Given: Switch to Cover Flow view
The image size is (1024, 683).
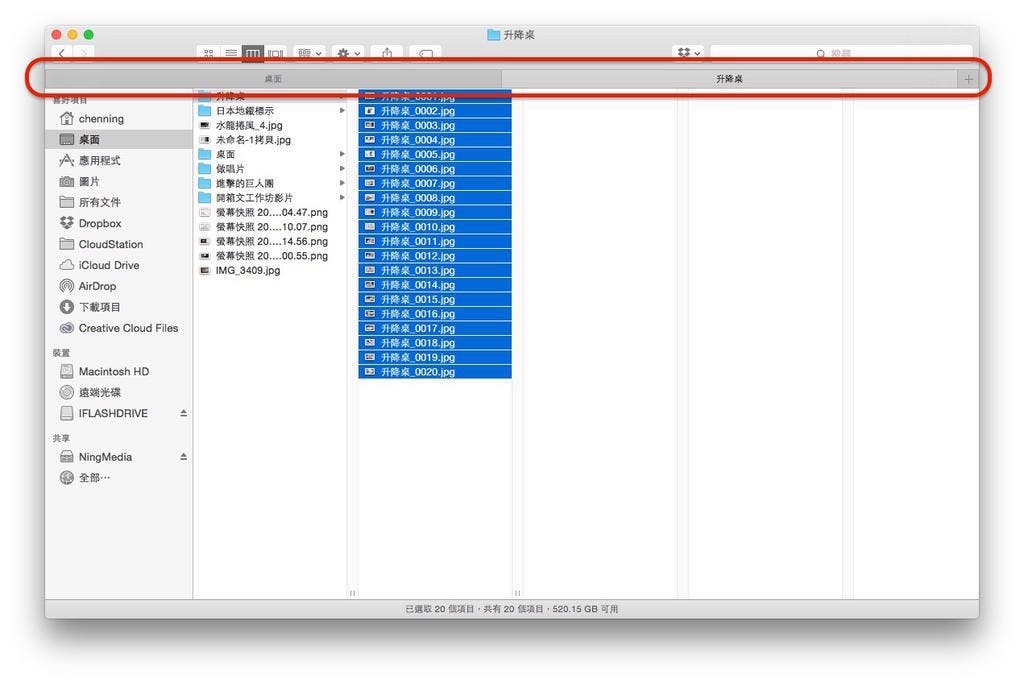Looking at the screenshot, I should (275, 53).
